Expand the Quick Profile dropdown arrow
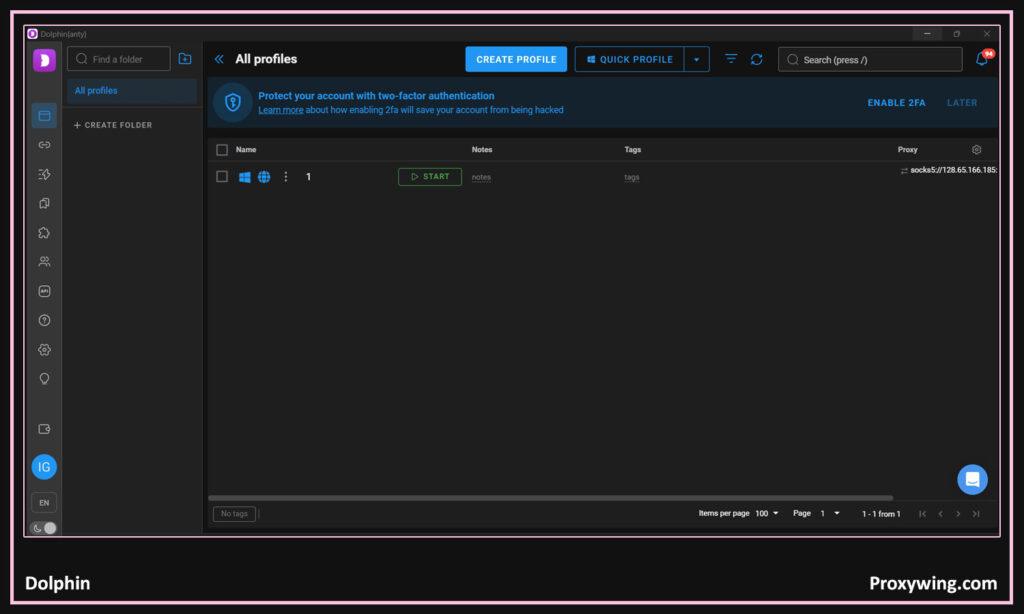This screenshot has width=1024, height=614. click(697, 60)
